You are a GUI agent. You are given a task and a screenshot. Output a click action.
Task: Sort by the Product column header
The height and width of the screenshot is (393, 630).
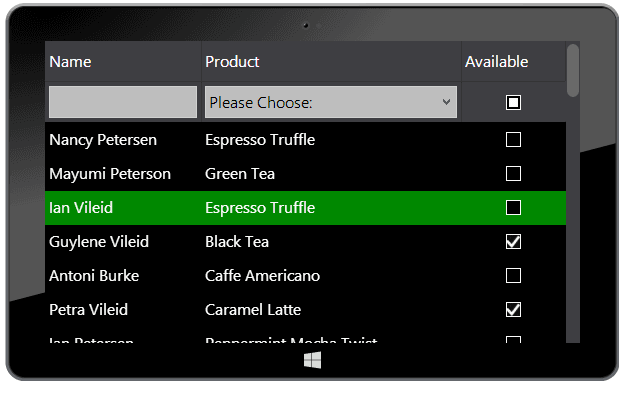tap(331, 61)
